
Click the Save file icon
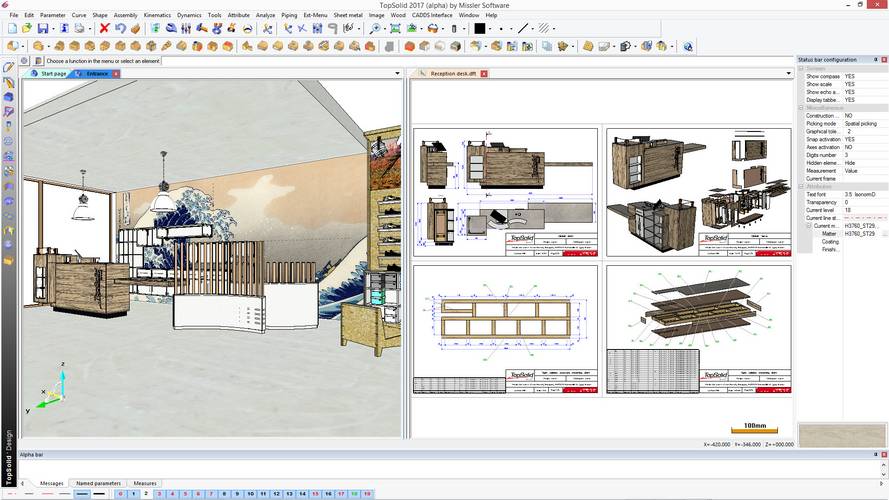[x=43, y=29]
